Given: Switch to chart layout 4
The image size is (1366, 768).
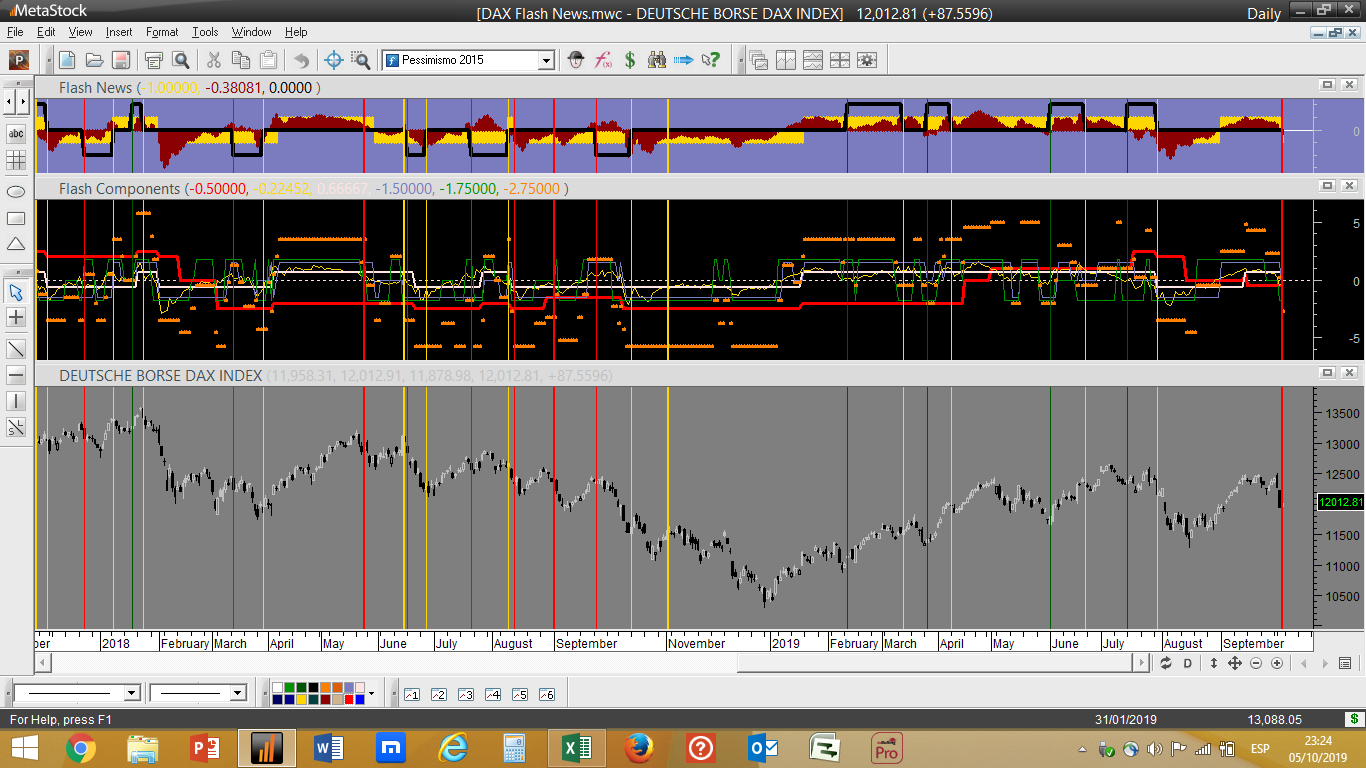Looking at the screenshot, I should pos(492,694).
